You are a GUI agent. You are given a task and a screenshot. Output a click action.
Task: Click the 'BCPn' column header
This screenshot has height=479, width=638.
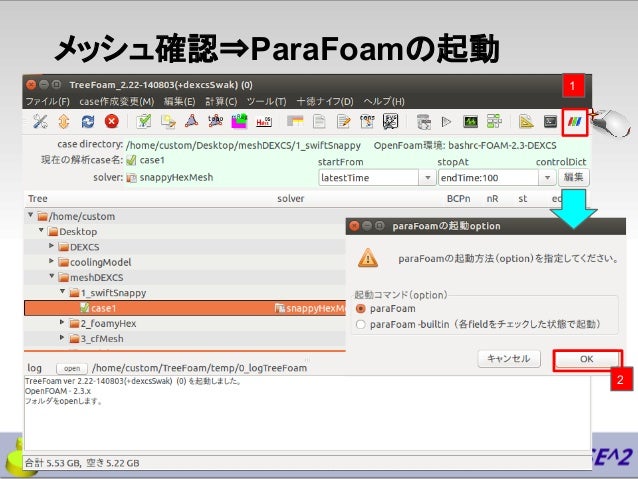[x=459, y=199]
